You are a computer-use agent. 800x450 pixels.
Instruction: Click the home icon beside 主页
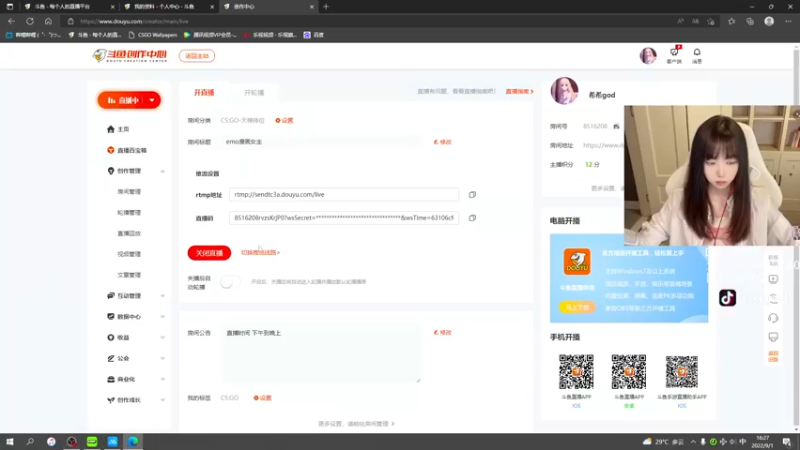[111, 129]
